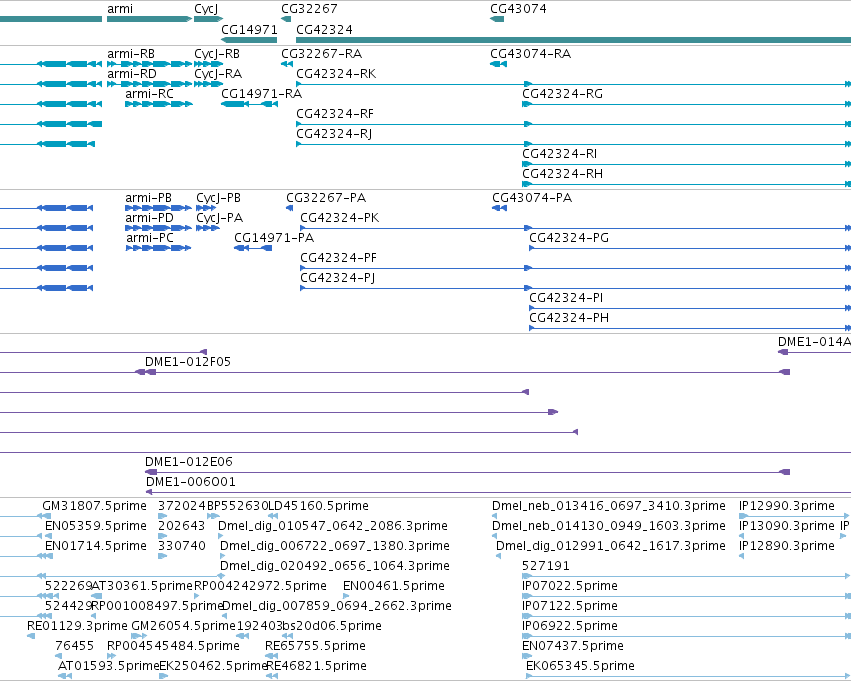Select the CG43074 gene arrow glyph

[497, 19]
